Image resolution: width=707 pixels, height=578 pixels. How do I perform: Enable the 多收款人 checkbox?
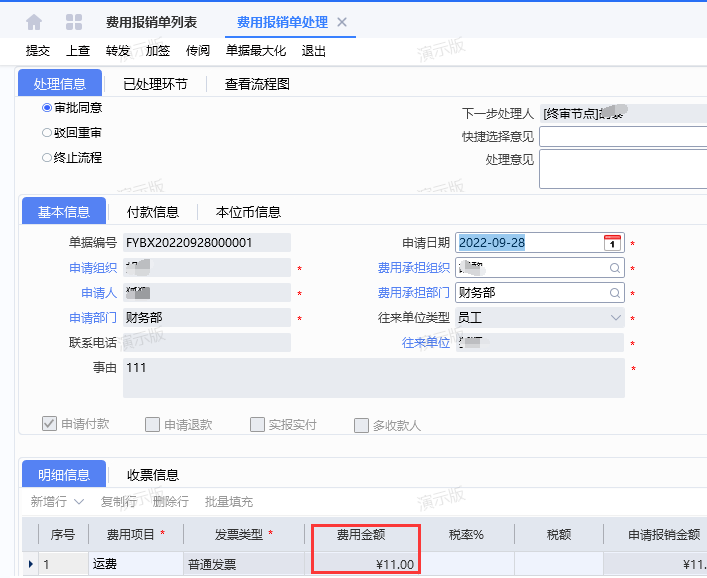(361, 425)
